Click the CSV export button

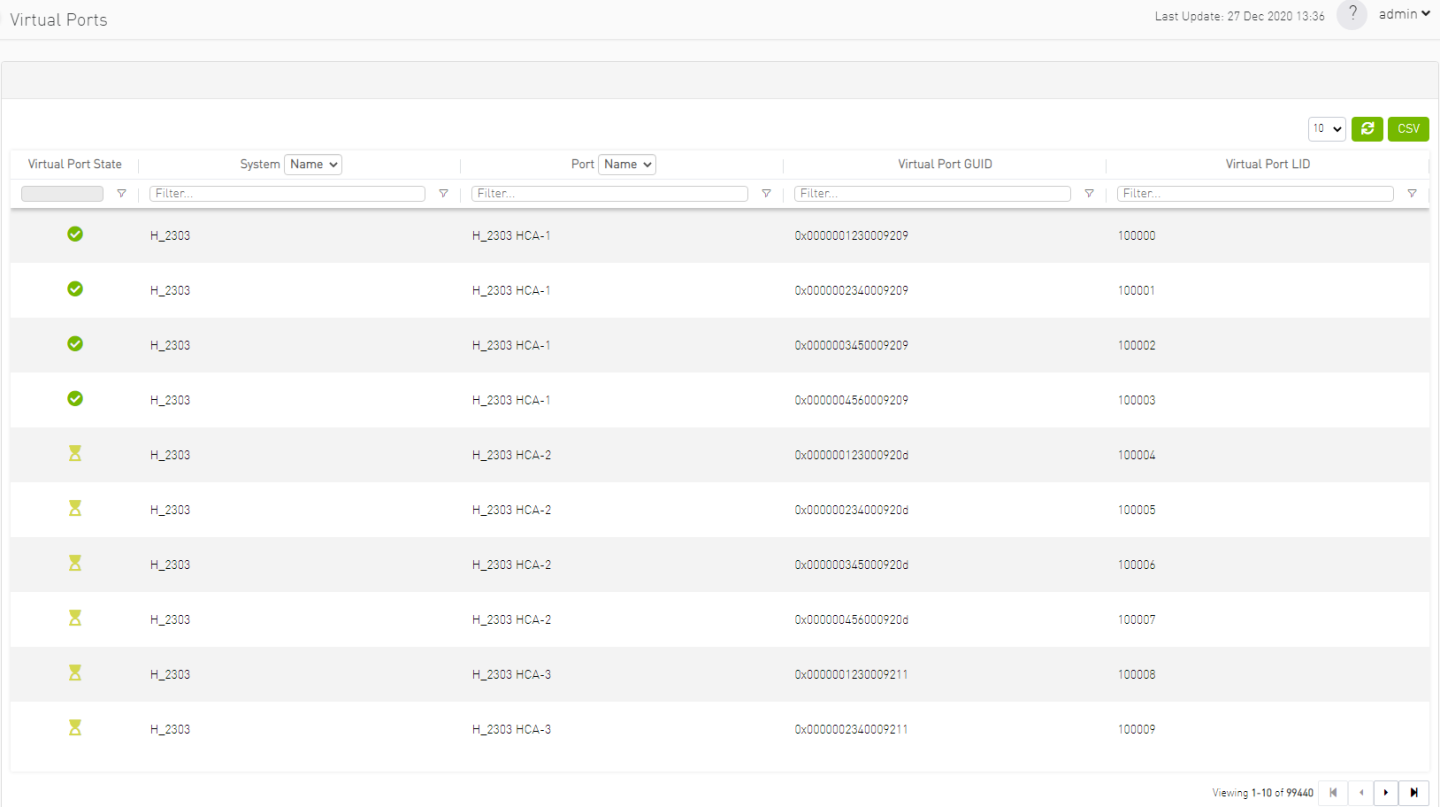[x=1407, y=129]
